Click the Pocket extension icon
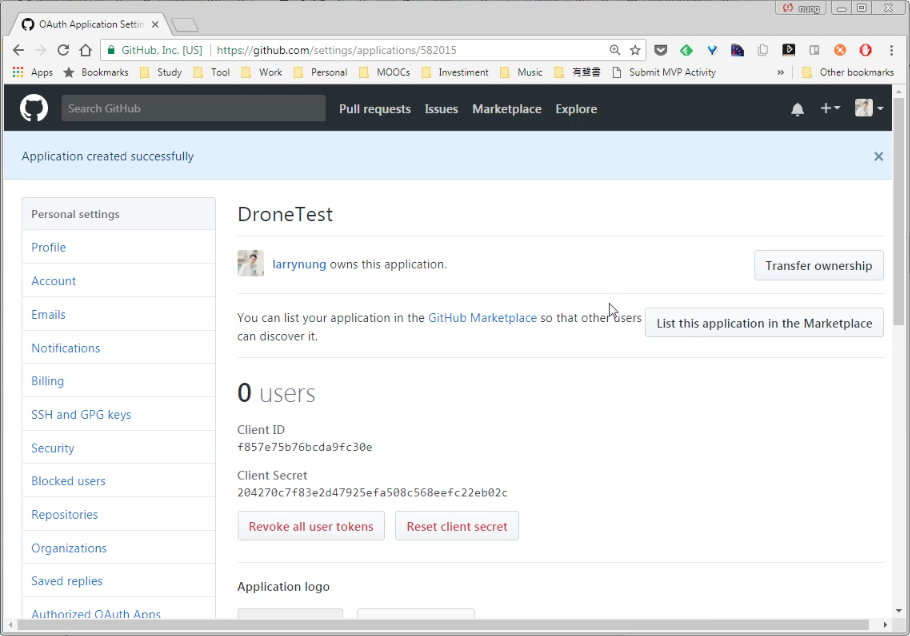Screen dimensions: 910x636 point(660,50)
